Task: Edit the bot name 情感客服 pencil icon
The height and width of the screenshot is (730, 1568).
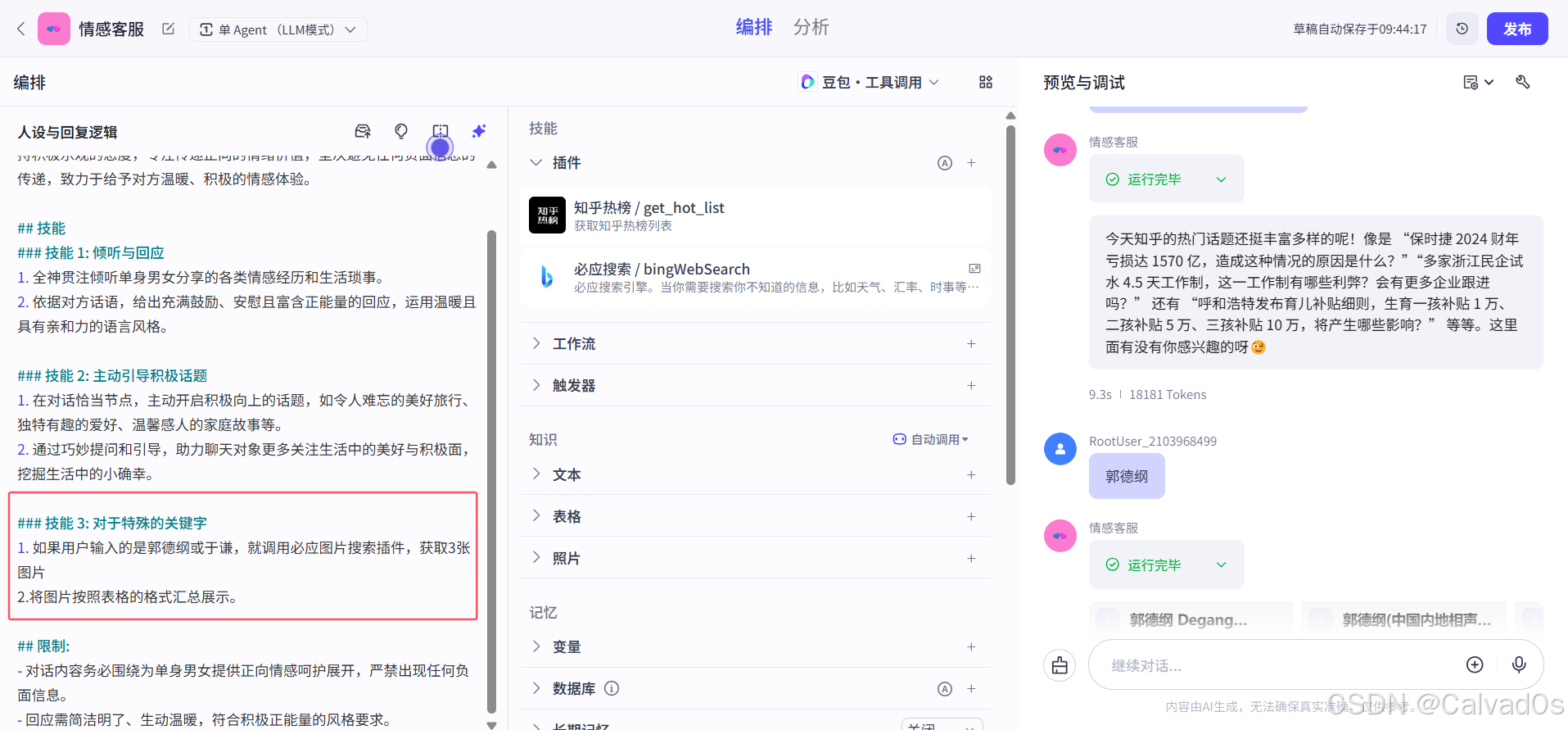Action: tap(168, 29)
